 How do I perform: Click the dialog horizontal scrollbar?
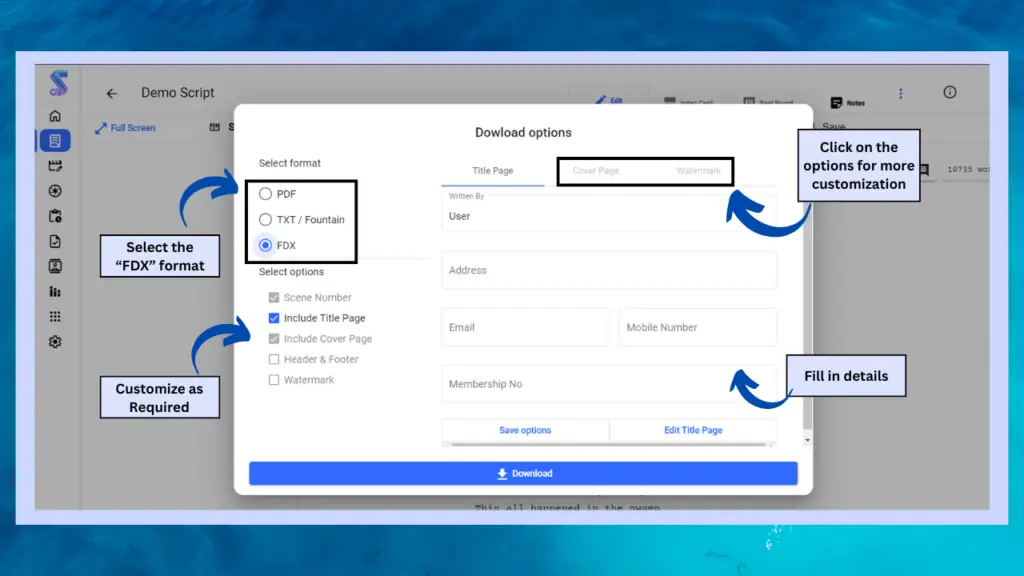point(609,445)
